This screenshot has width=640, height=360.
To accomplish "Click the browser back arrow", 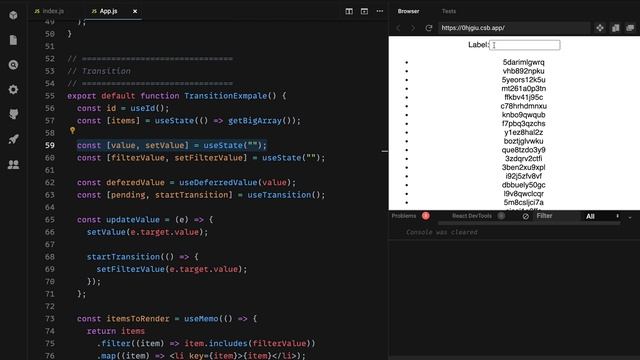I will (398, 28).
